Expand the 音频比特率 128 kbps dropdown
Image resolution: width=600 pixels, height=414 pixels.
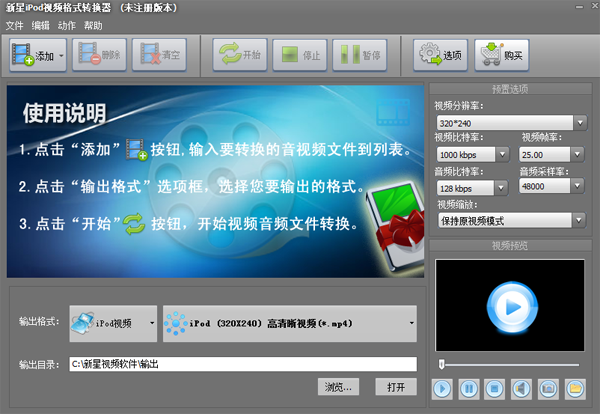pyautogui.click(x=501, y=188)
